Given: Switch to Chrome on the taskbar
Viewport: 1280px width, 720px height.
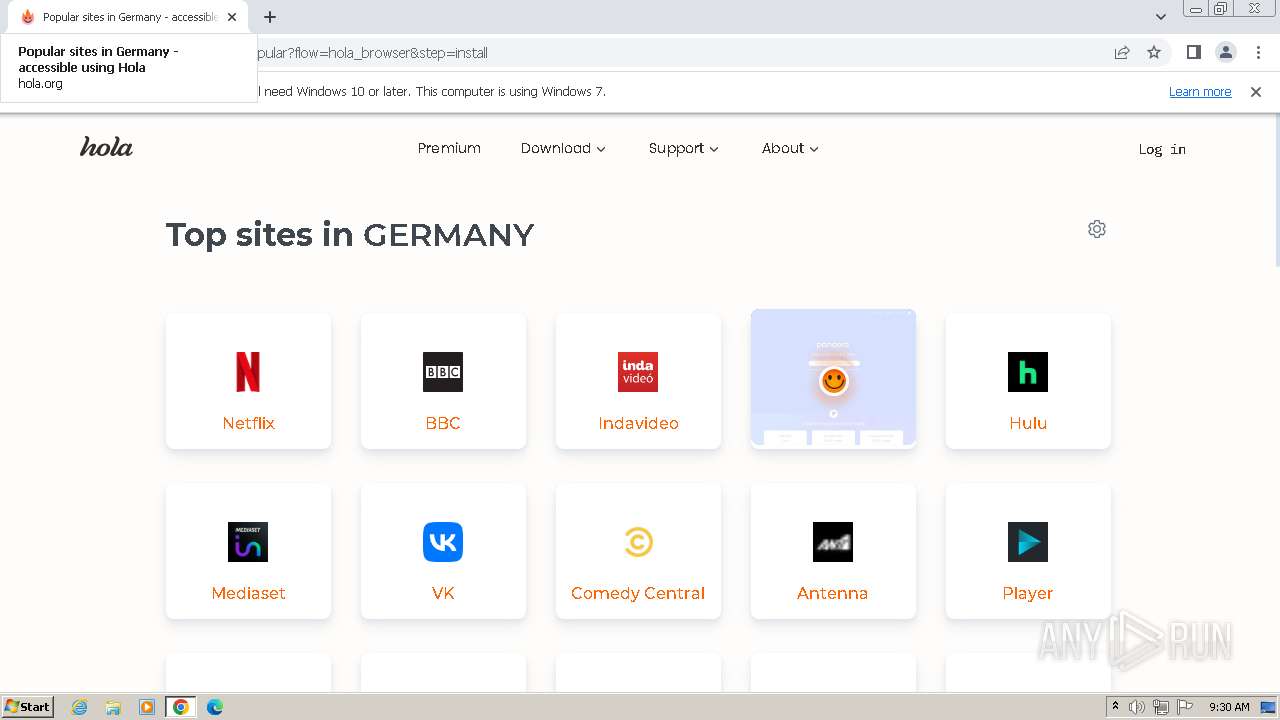Looking at the screenshot, I should click(x=181, y=707).
